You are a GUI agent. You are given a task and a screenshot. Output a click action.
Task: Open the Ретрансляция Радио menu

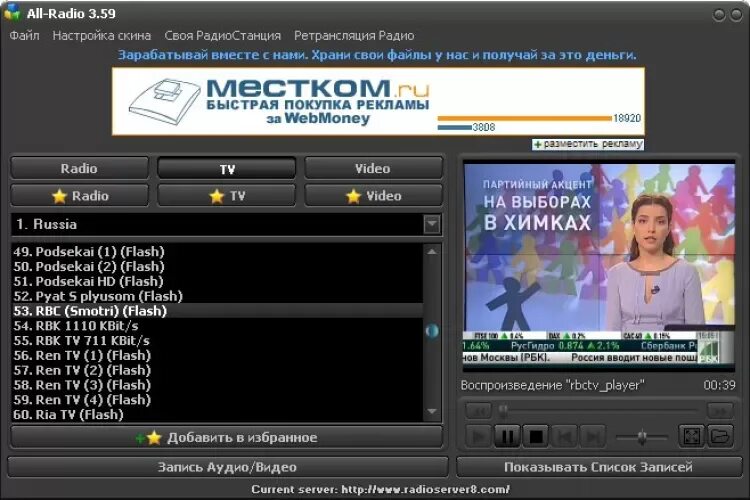click(354, 36)
